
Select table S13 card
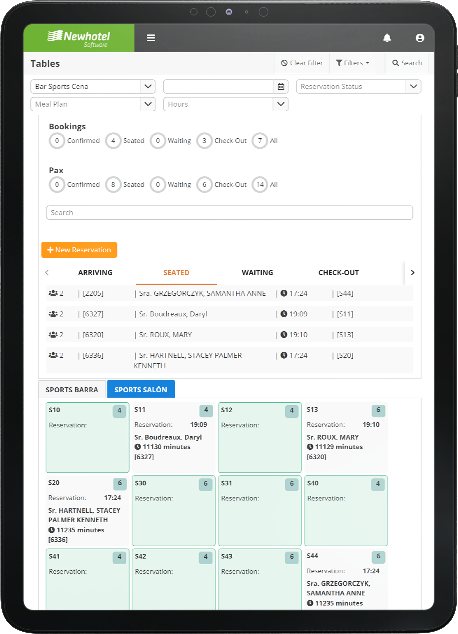point(346,437)
